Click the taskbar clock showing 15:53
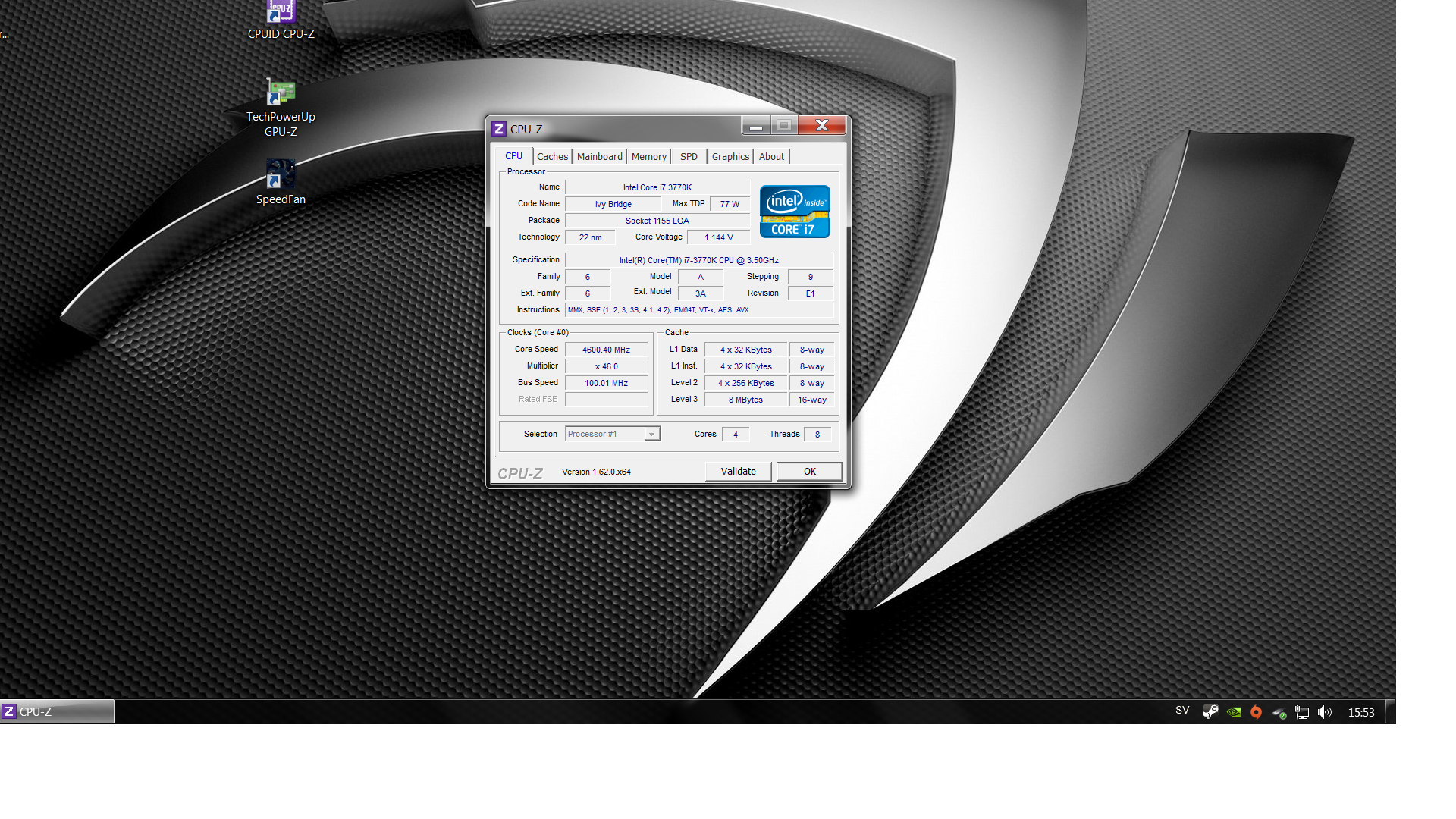This screenshot has height=819, width=1456. click(x=1361, y=713)
